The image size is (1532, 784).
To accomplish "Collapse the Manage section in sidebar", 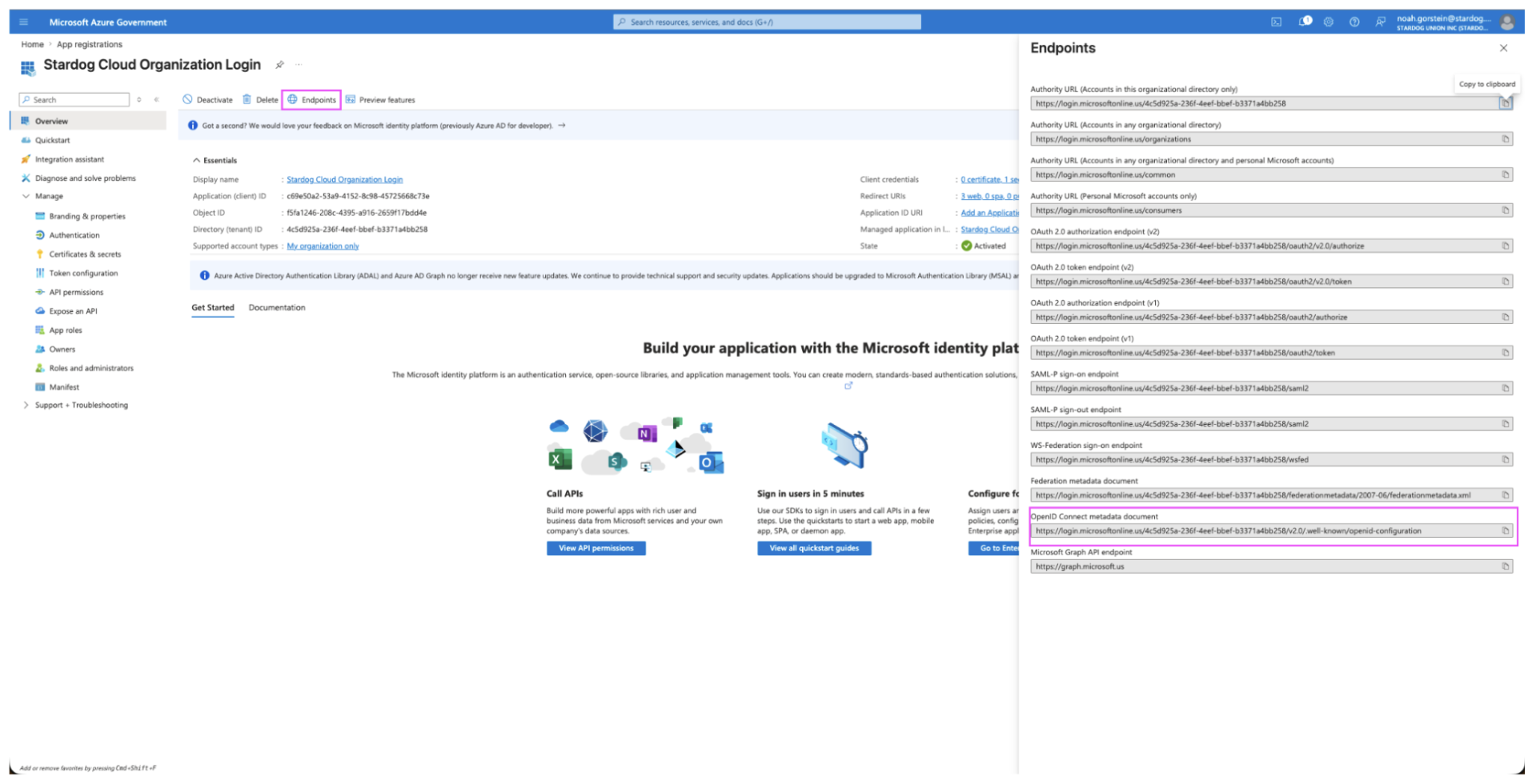I will tap(26, 196).
